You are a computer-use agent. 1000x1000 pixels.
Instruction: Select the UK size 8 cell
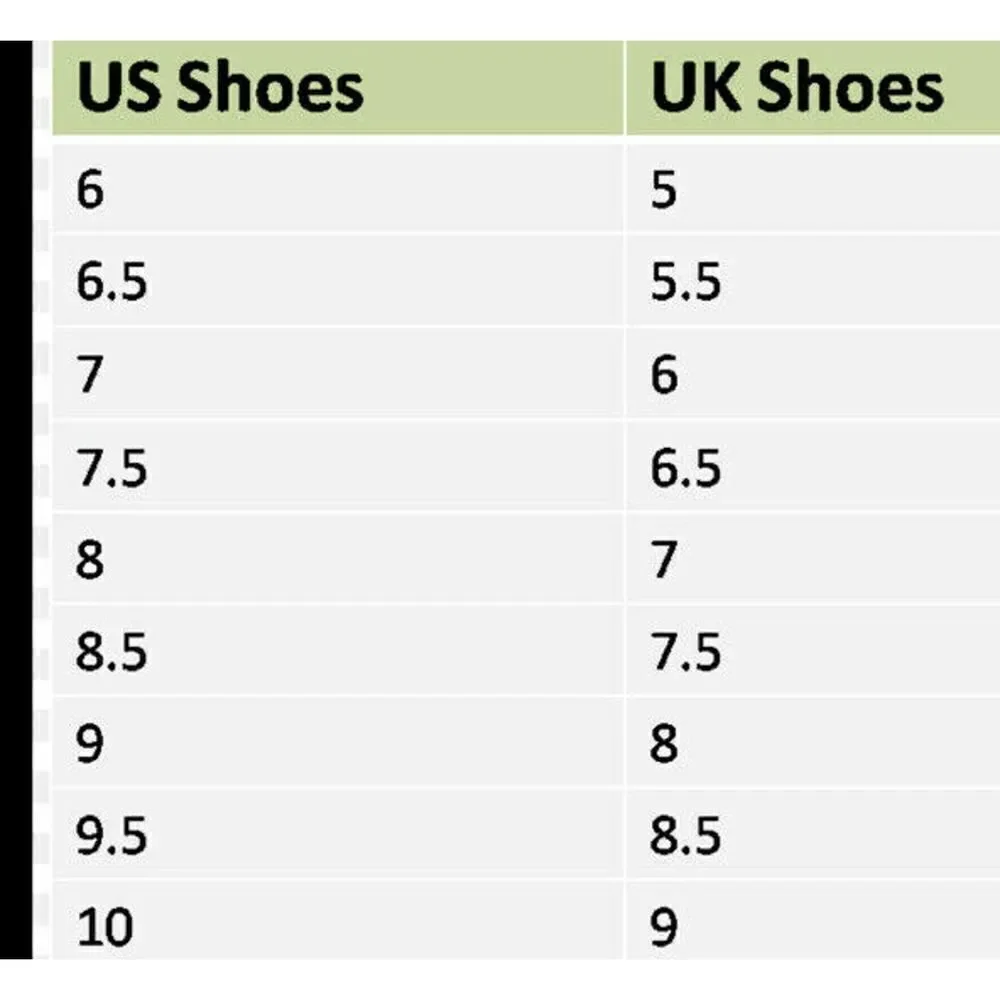813,743
